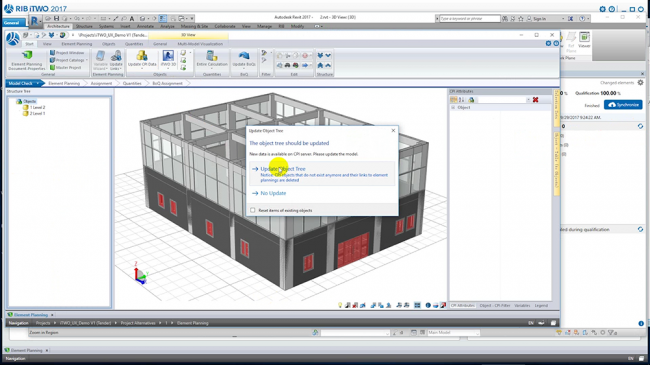Click the grid layout icon below 3D view
This screenshot has height=365, width=650.
[417, 305]
